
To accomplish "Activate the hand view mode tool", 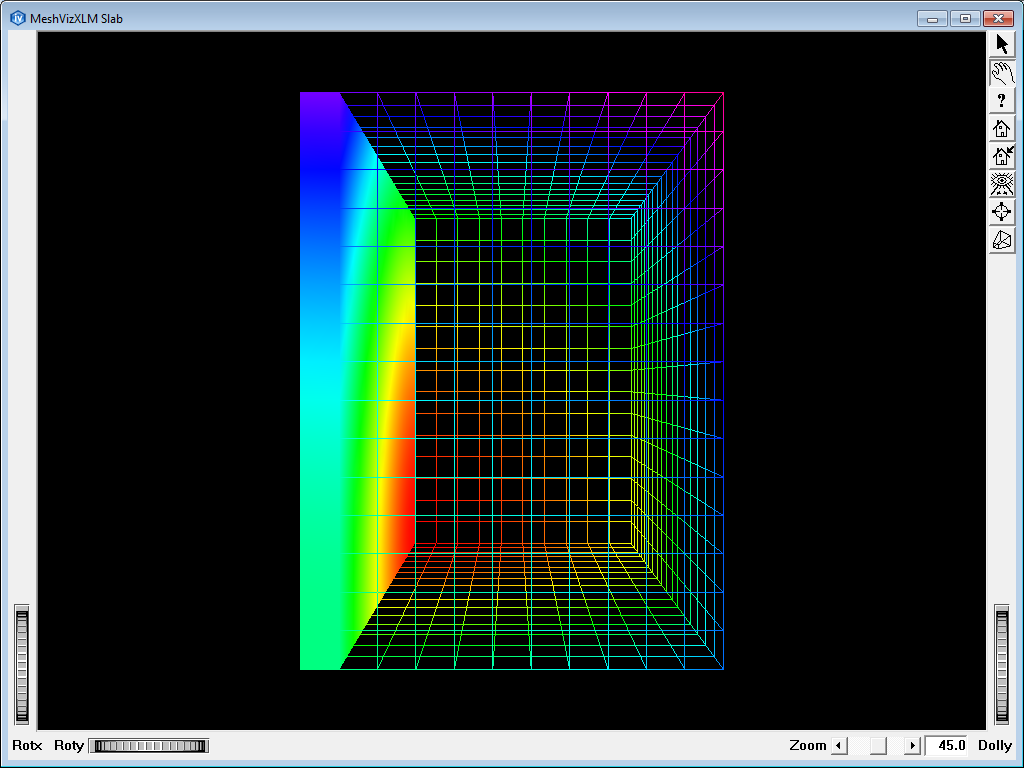I will [x=1002, y=72].
